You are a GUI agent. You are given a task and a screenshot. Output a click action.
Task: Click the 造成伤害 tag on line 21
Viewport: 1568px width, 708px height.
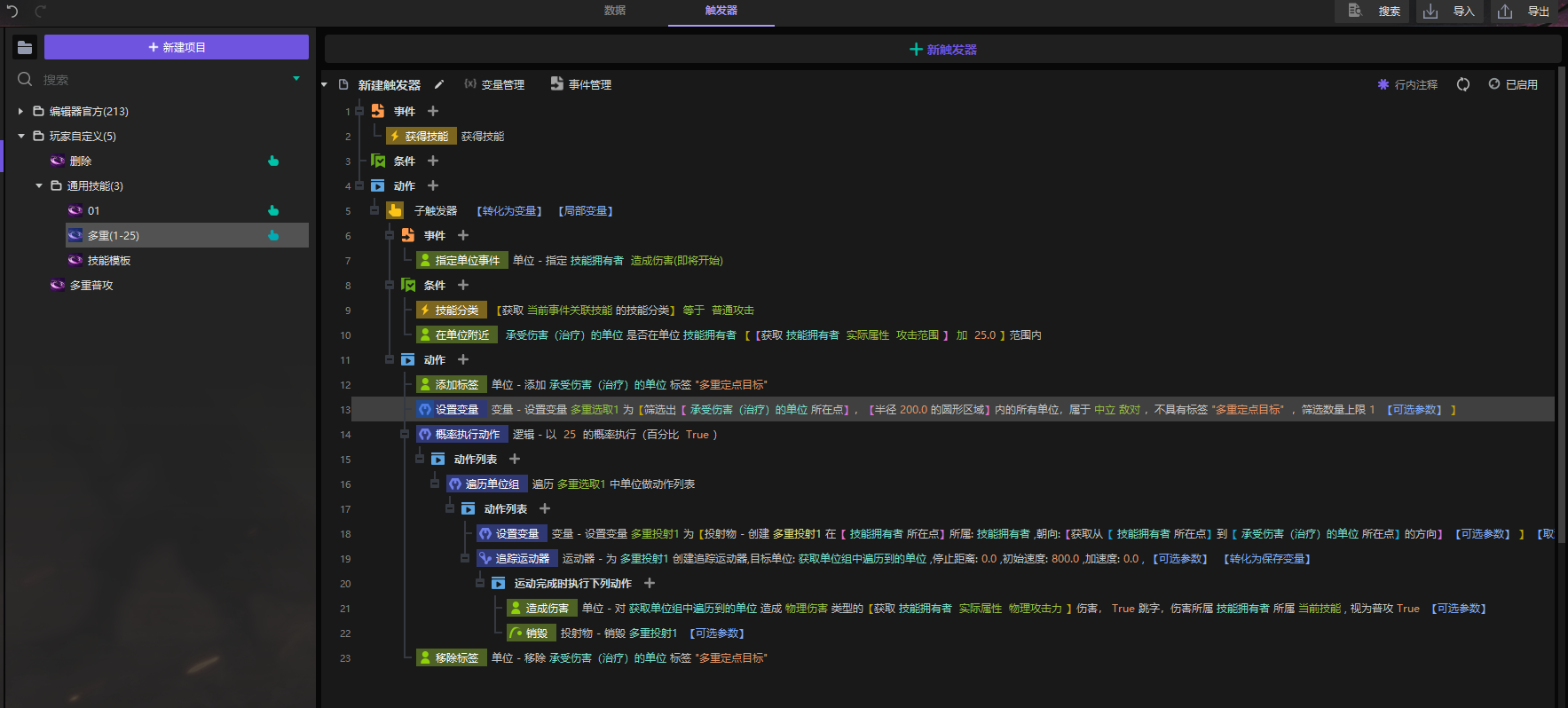pos(541,608)
